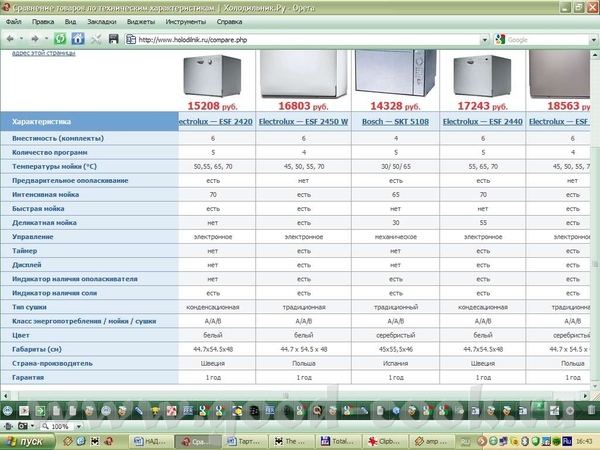Viewport: 600px width, 450px height.
Task: Click the horizontal scrollbar right arrow
Action: coord(585,395)
